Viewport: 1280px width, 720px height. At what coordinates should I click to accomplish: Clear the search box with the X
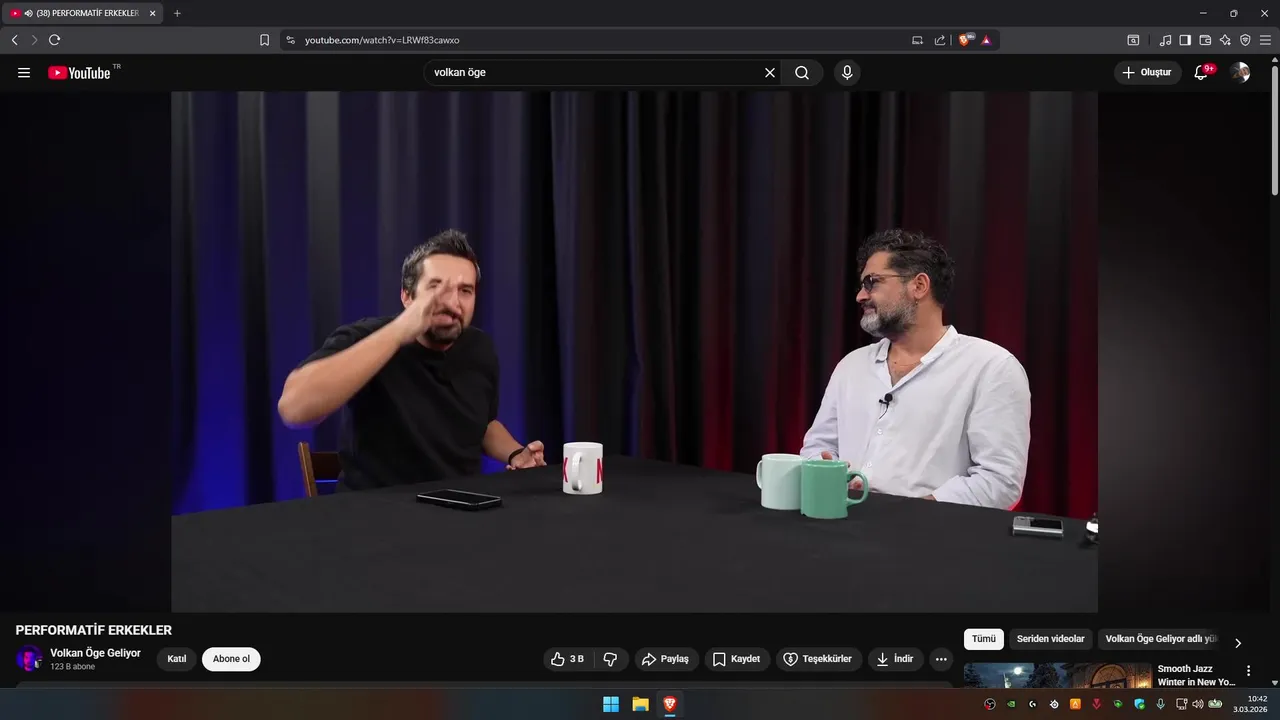(770, 73)
